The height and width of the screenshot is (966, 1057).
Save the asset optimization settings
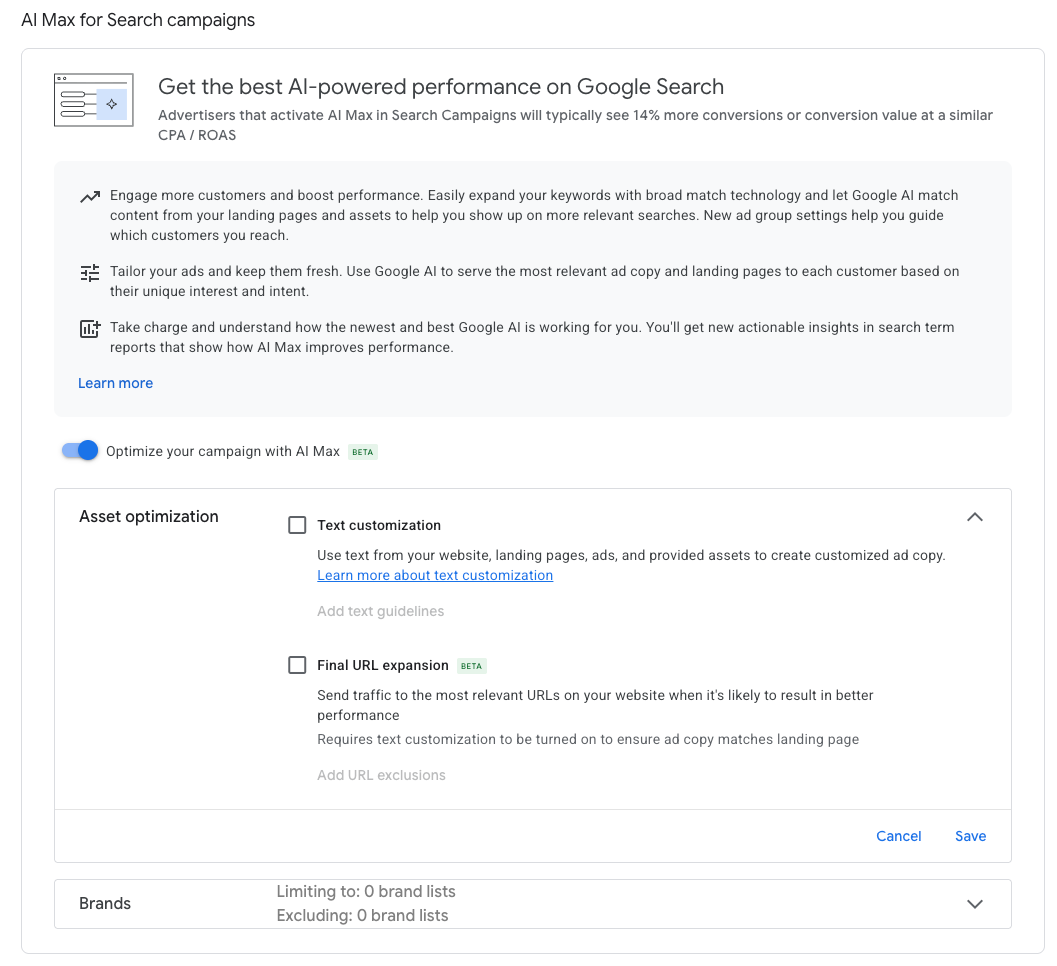(970, 836)
